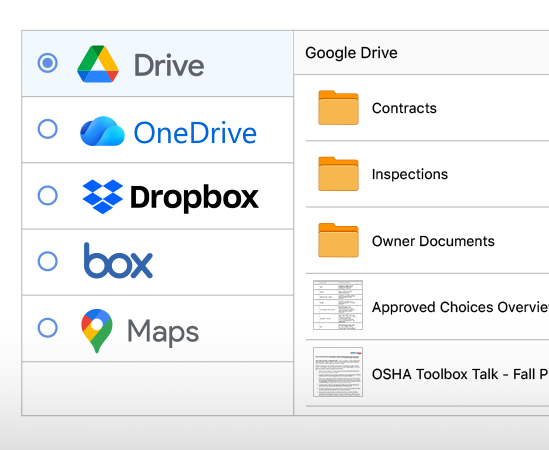
Task: Click the OSHA Toolbox Talk file name
Action: 460,374
